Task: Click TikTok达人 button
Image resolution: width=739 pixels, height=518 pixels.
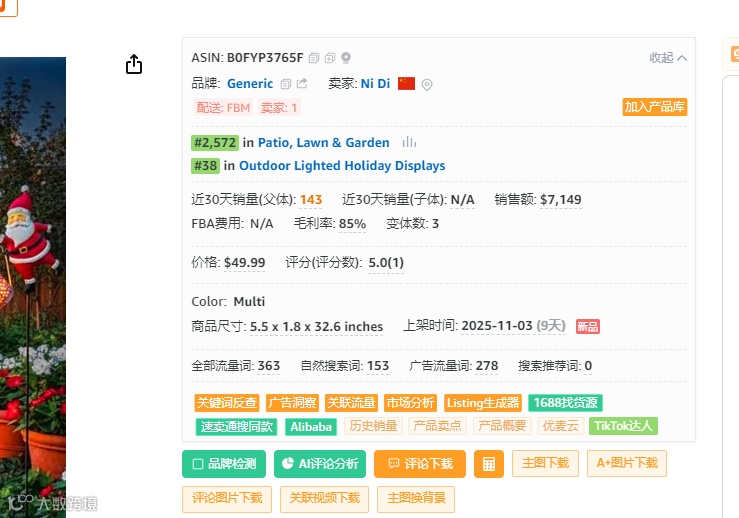Action: [624, 426]
